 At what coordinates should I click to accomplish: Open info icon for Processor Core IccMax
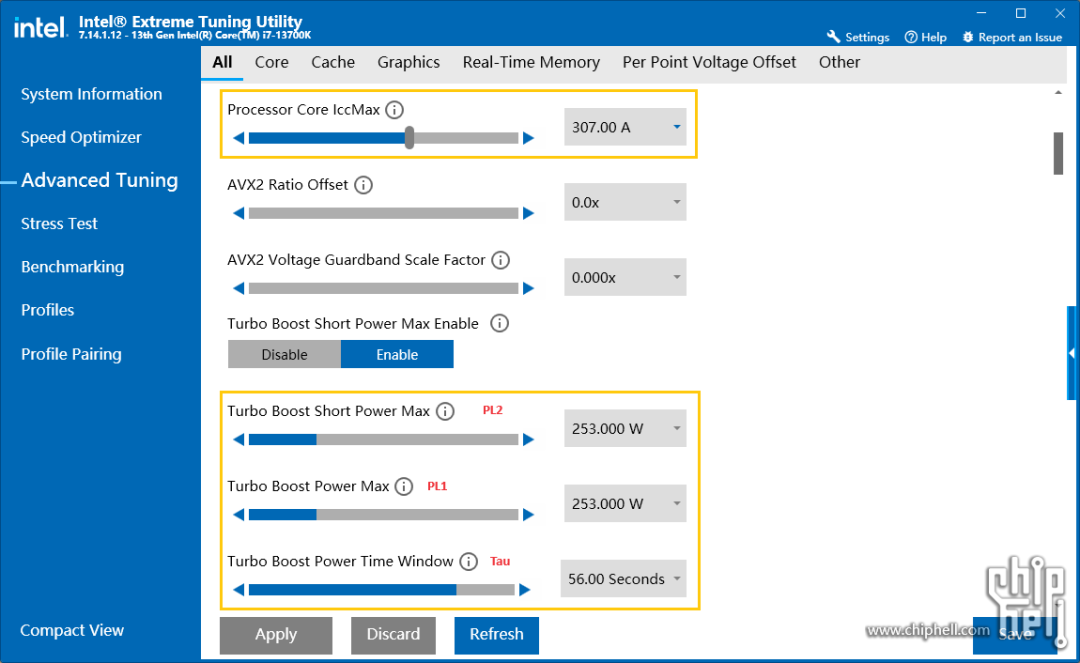tap(395, 110)
